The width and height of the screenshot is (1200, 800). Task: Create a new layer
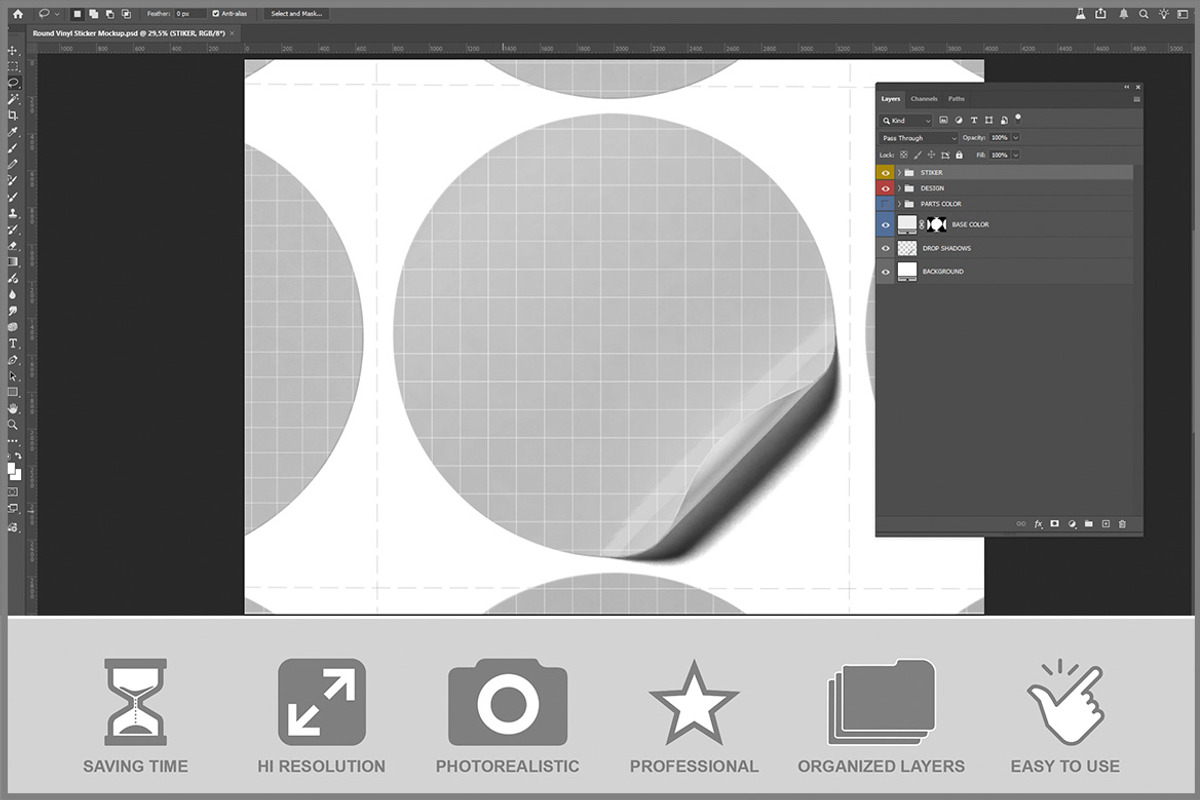tap(1105, 523)
